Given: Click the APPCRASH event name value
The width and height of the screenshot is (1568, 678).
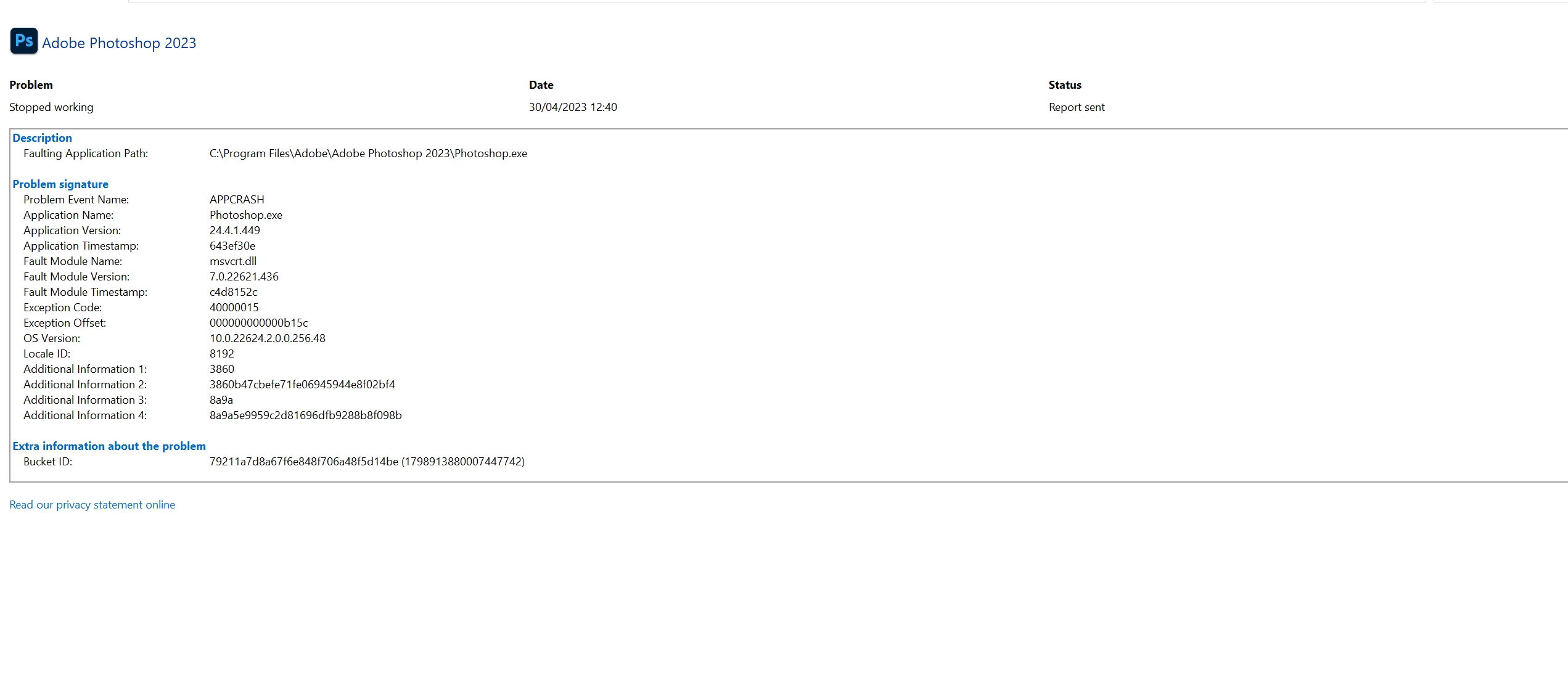Looking at the screenshot, I should tap(237, 200).
